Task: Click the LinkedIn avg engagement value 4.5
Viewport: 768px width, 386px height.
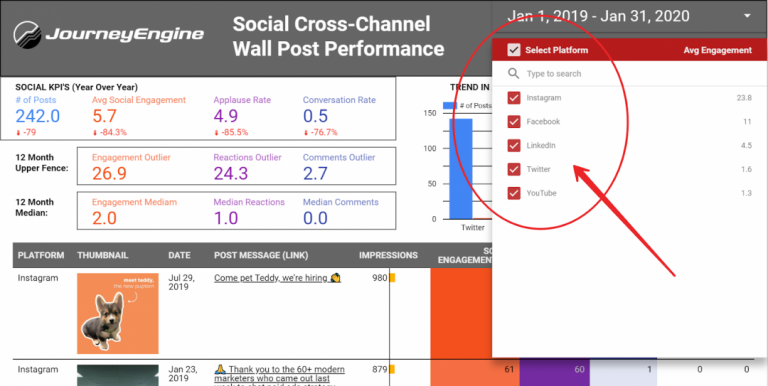Action: tap(747, 145)
